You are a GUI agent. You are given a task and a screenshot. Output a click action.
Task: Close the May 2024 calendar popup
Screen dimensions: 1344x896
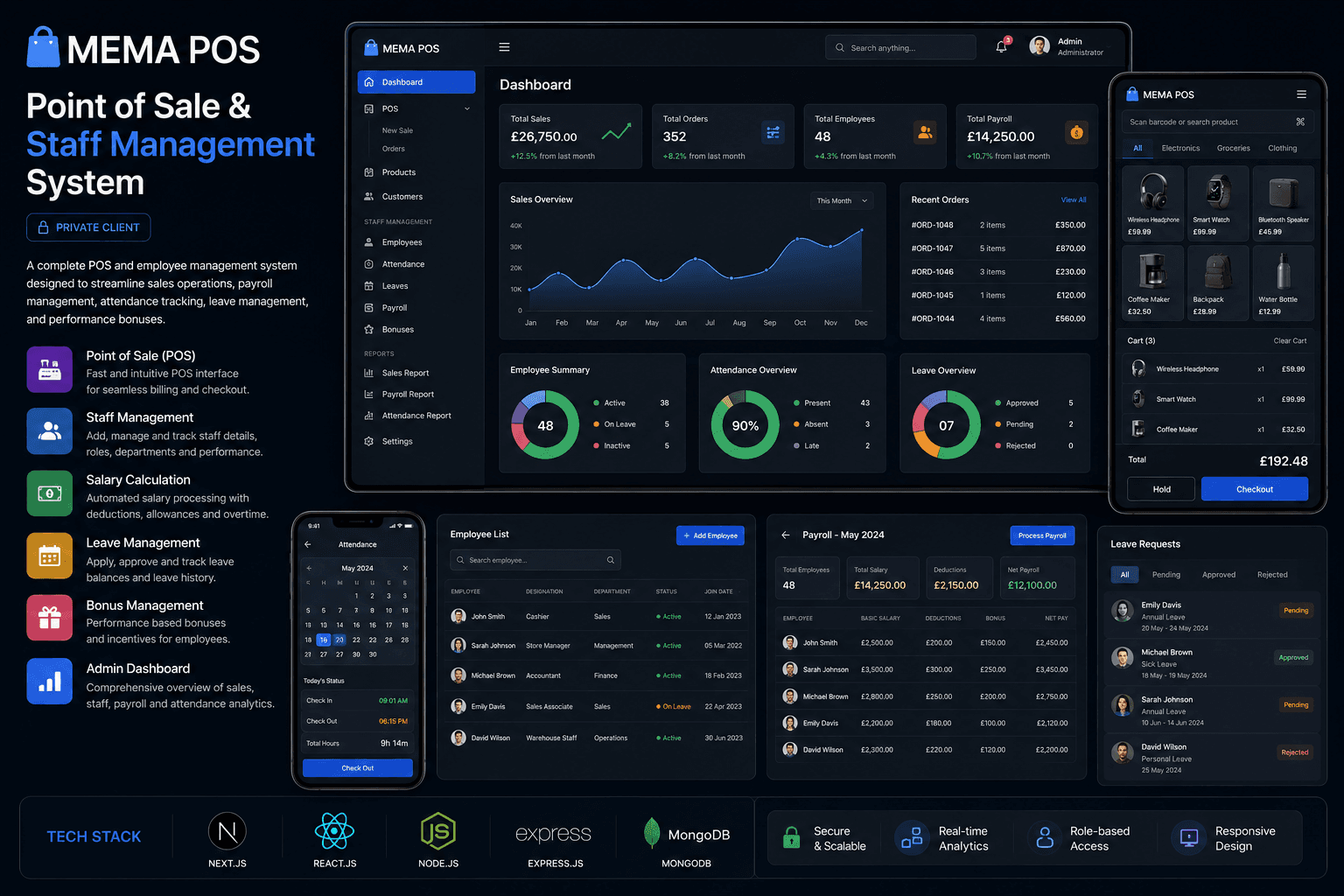coord(405,568)
